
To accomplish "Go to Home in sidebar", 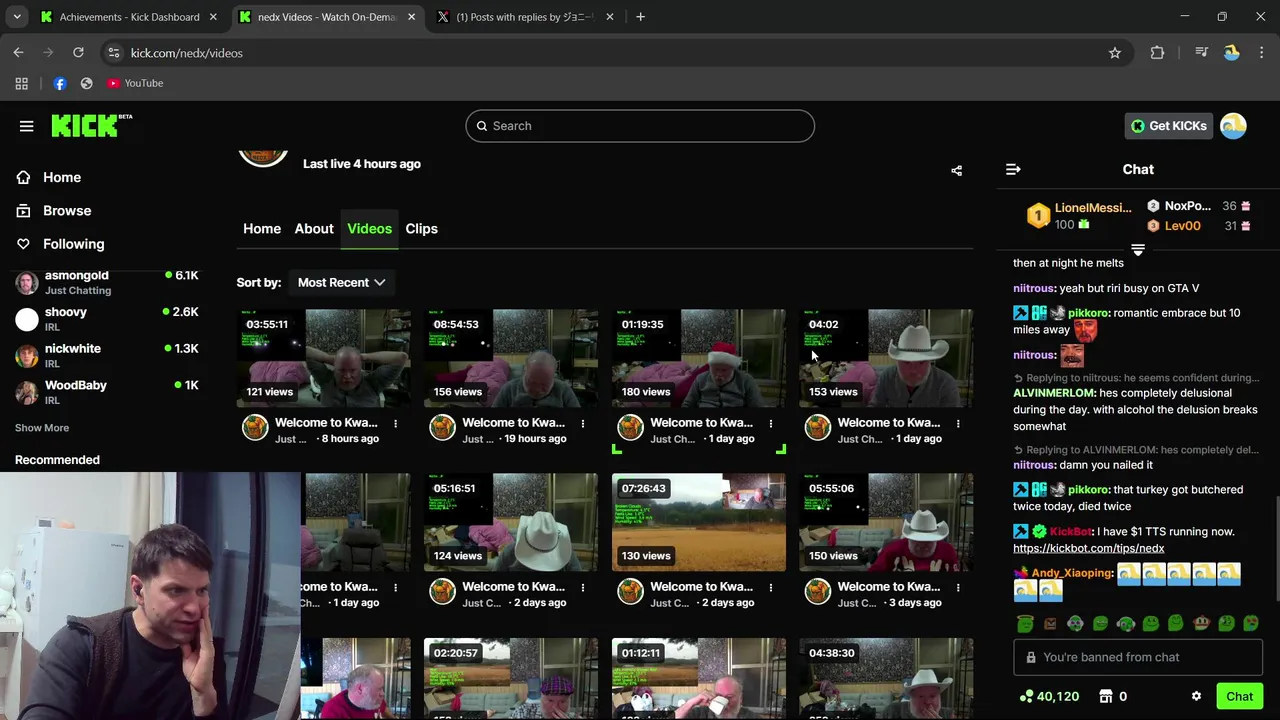I will coord(62,178).
